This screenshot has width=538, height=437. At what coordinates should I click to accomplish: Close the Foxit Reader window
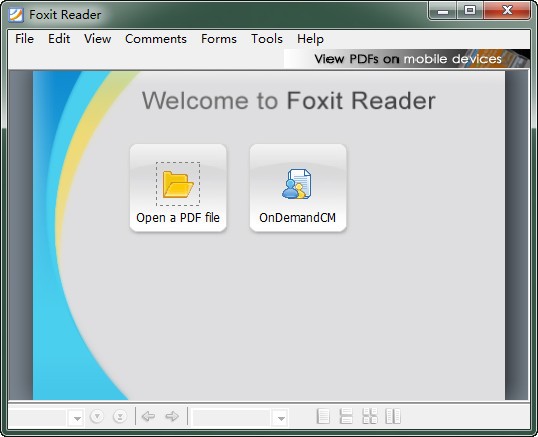(x=507, y=11)
